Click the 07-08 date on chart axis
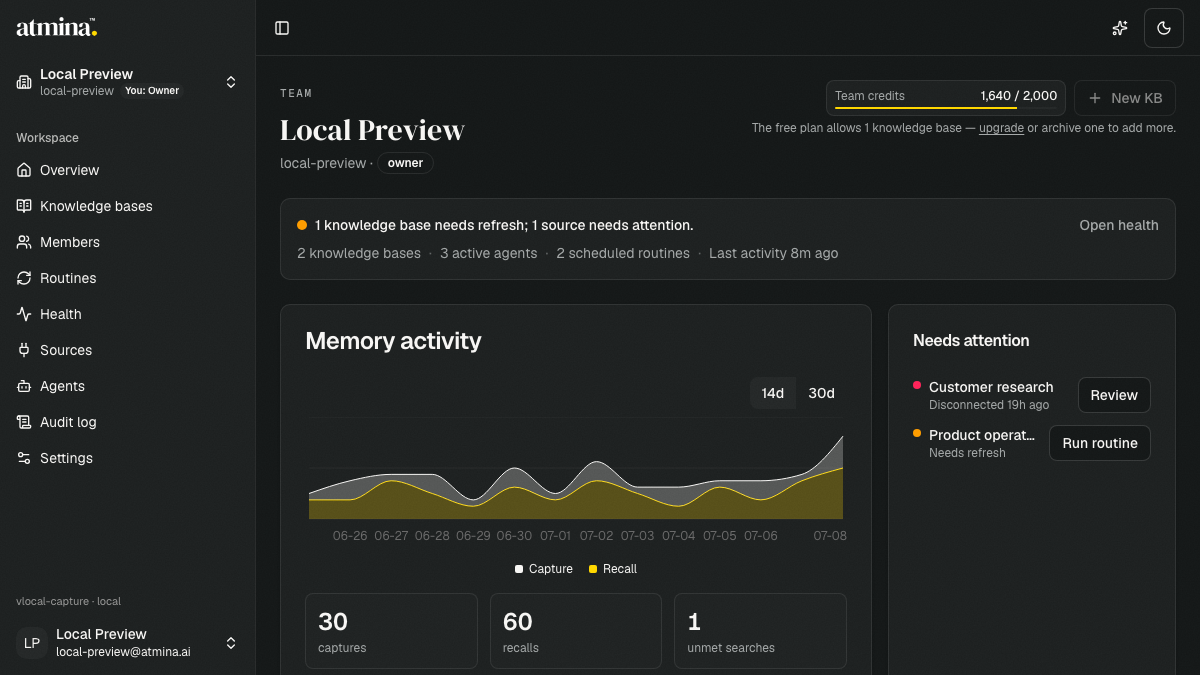This screenshot has height=675, width=1200. (830, 536)
